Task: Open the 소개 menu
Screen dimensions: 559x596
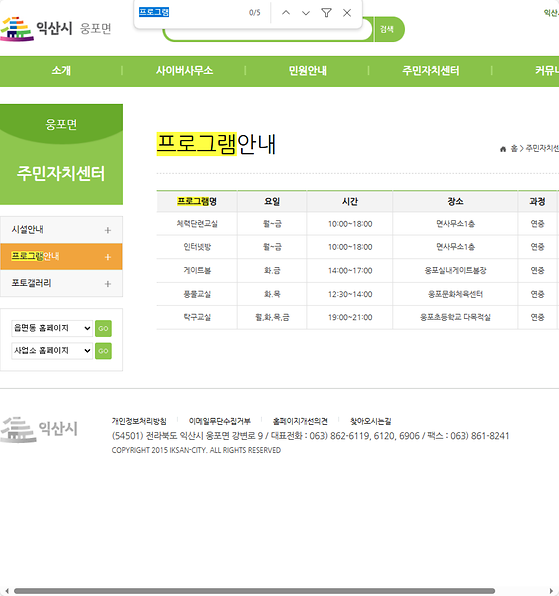Action: pyautogui.click(x=61, y=71)
